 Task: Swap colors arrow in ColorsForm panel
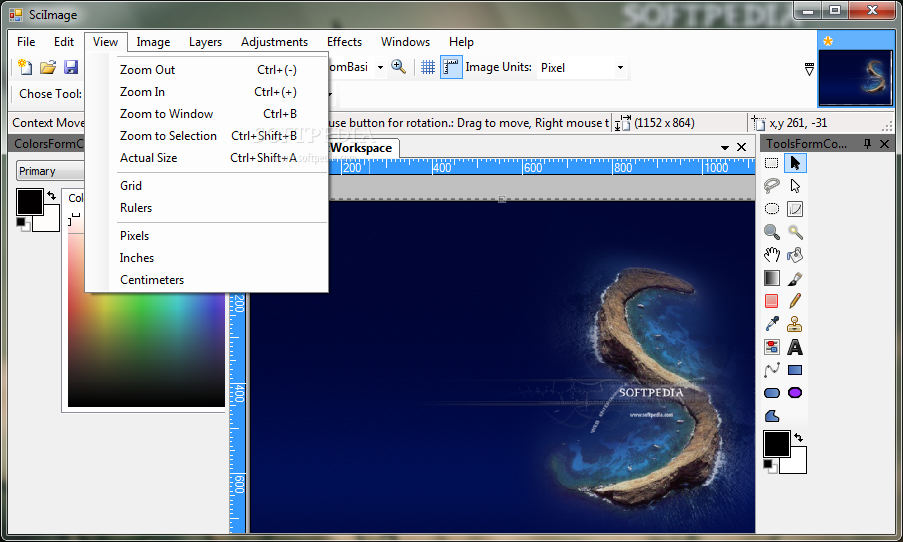pos(52,195)
